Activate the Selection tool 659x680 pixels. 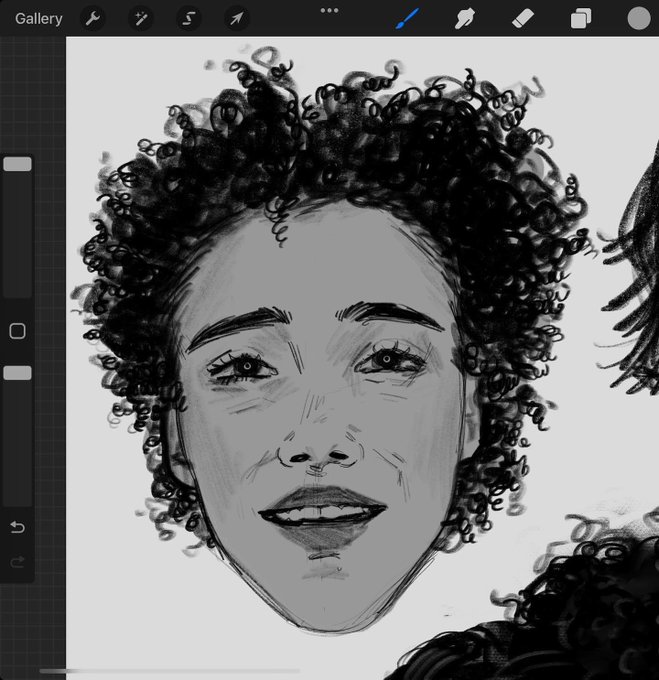tap(189, 19)
